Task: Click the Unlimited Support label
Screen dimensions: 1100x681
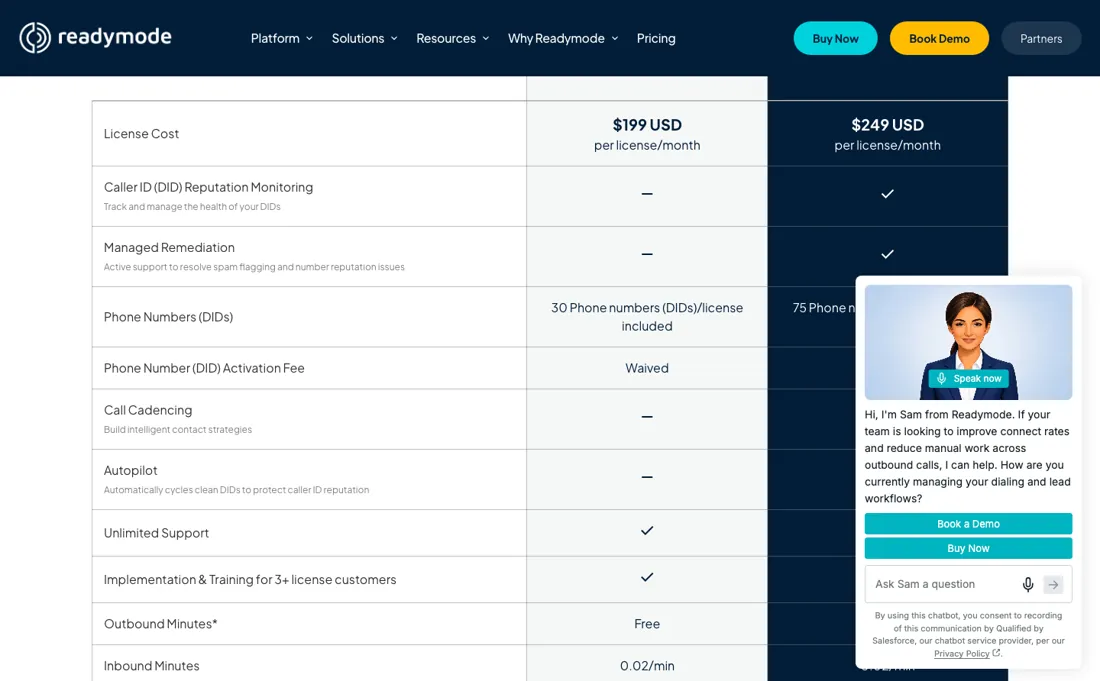Action: (x=156, y=533)
